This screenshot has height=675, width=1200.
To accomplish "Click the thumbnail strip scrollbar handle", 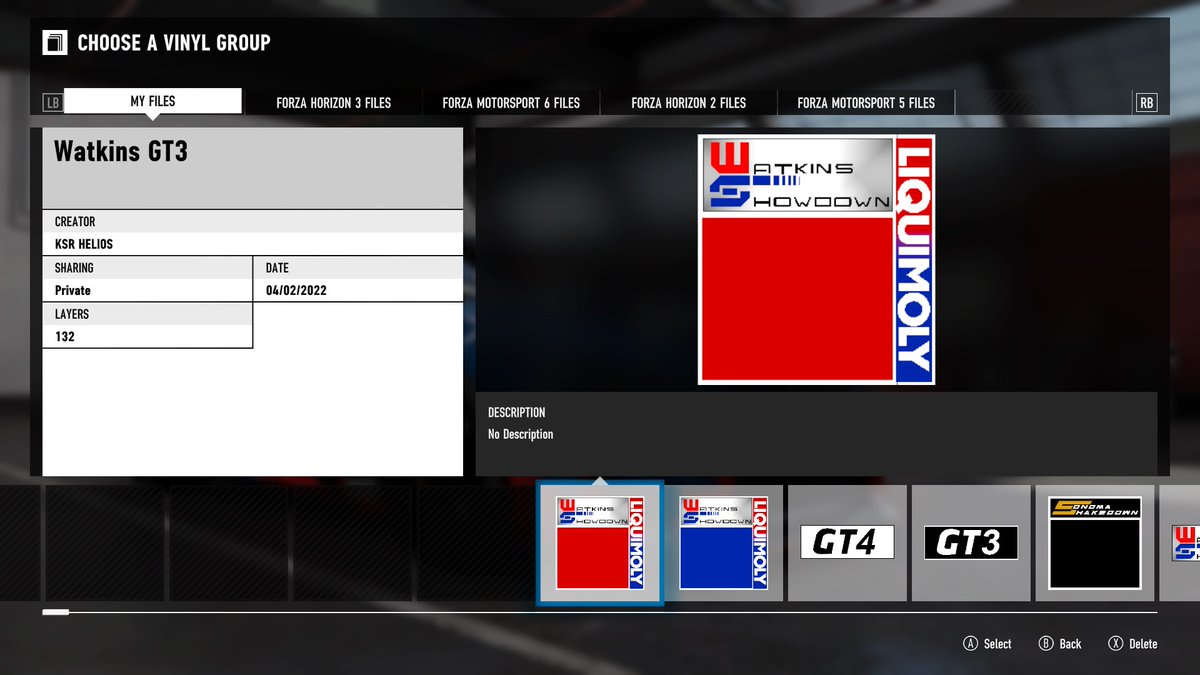I will [x=56, y=612].
